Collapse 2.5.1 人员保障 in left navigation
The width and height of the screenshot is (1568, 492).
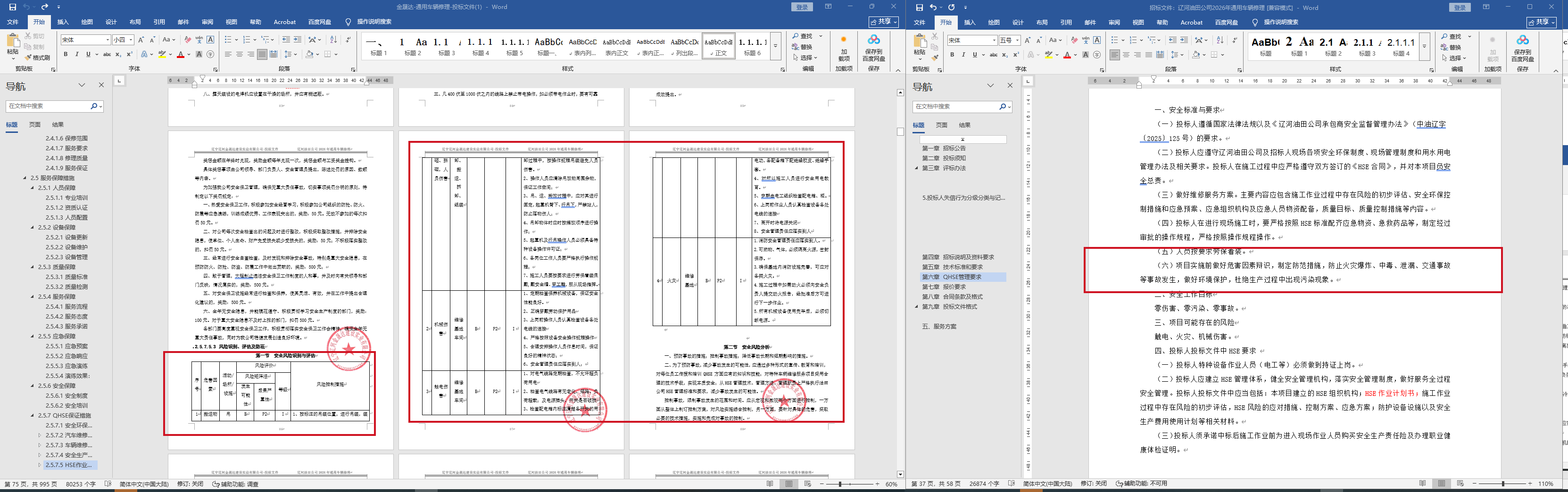coord(33,188)
